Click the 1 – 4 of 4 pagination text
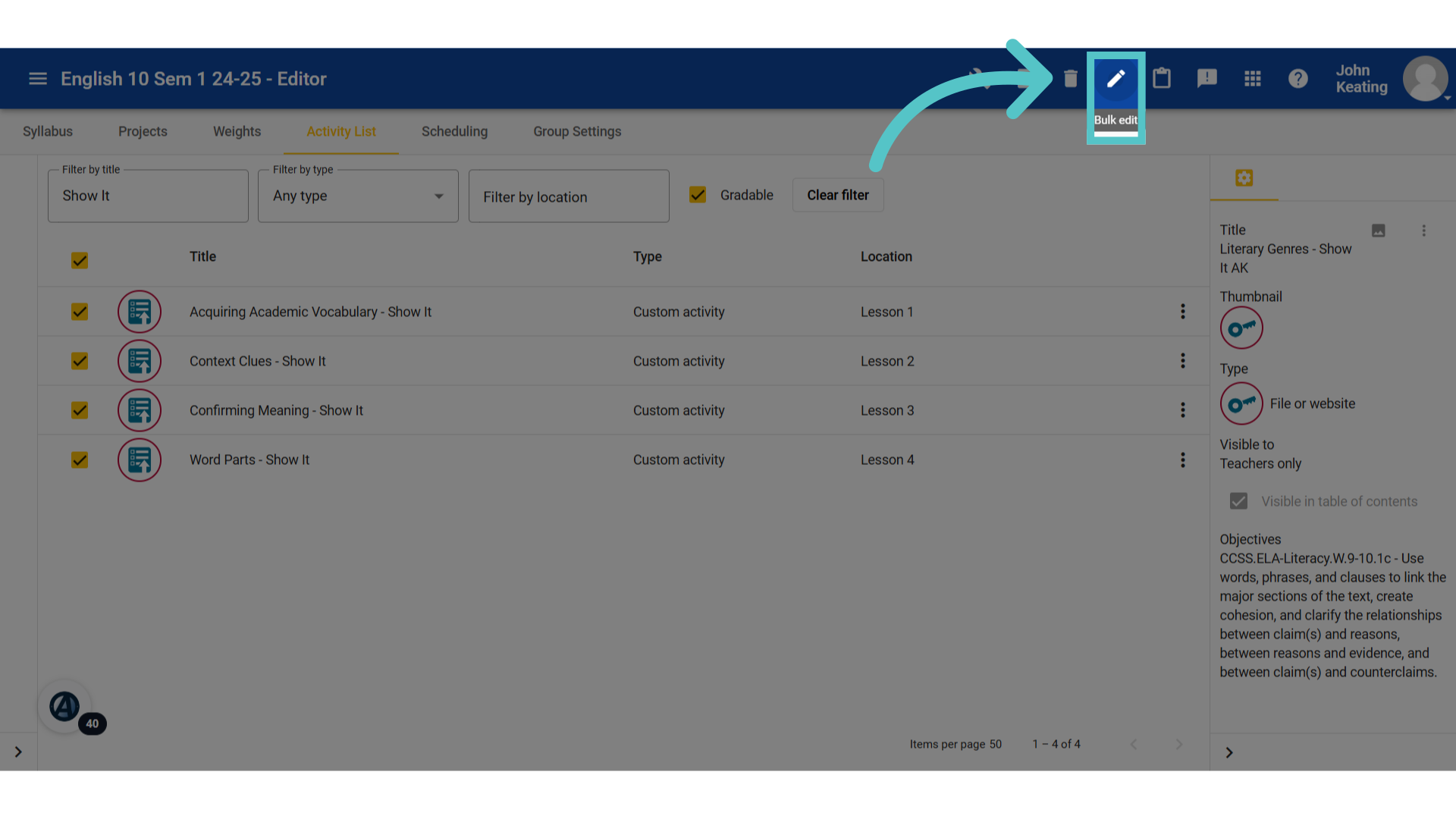 point(1056,745)
